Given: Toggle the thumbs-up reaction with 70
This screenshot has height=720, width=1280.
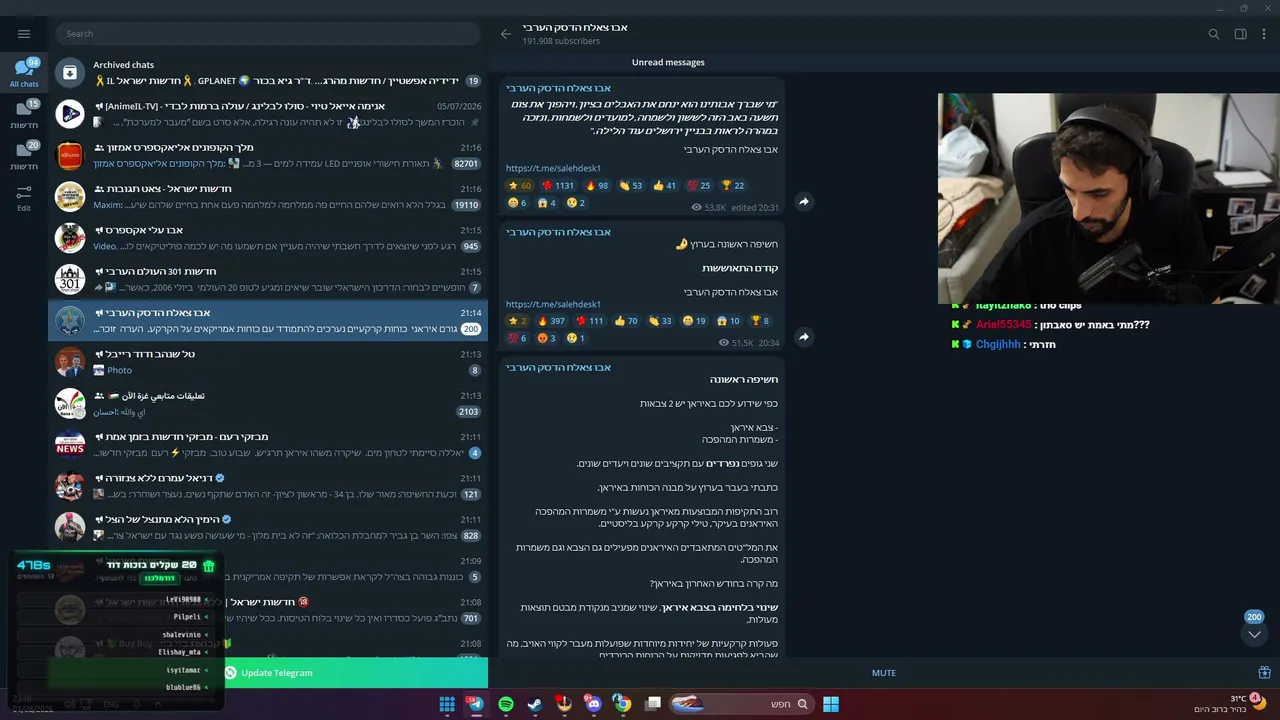Looking at the screenshot, I should [x=626, y=321].
